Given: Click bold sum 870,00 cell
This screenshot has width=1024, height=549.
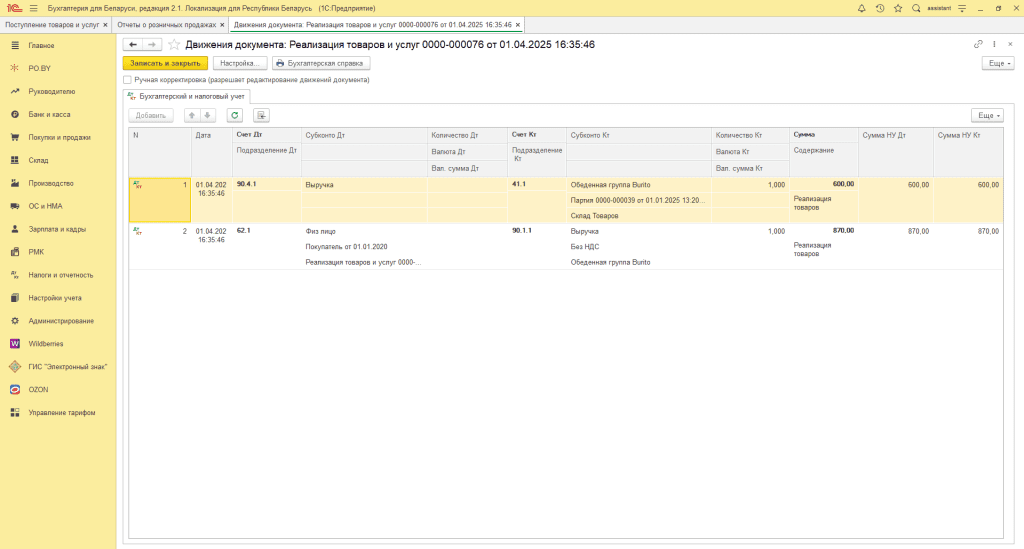Looking at the screenshot, I should tap(824, 231).
